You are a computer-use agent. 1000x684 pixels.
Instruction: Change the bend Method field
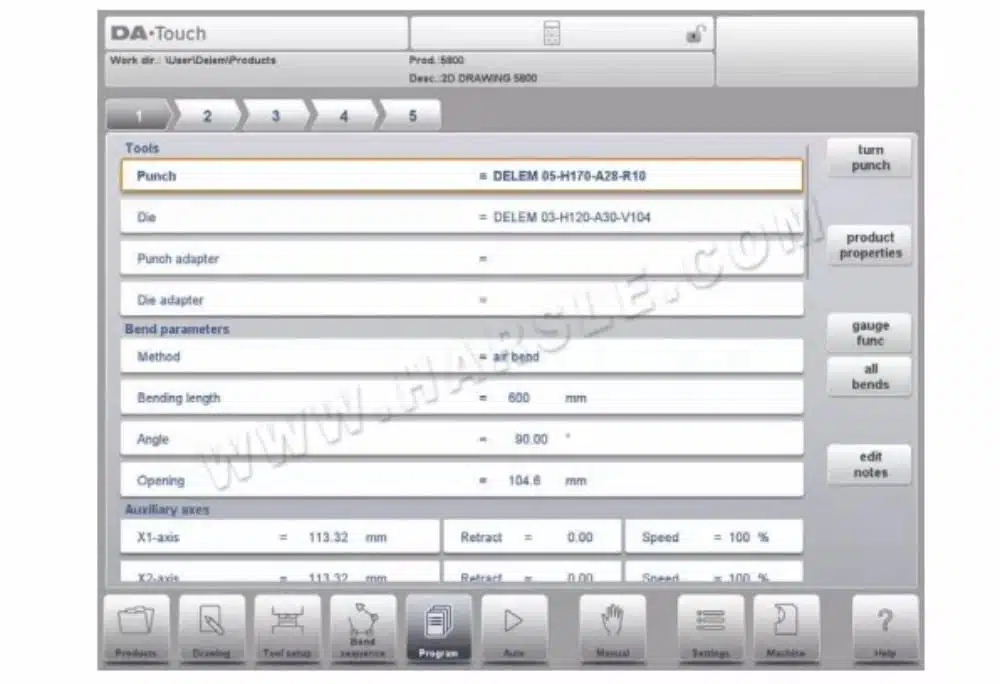(x=462, y=356)
